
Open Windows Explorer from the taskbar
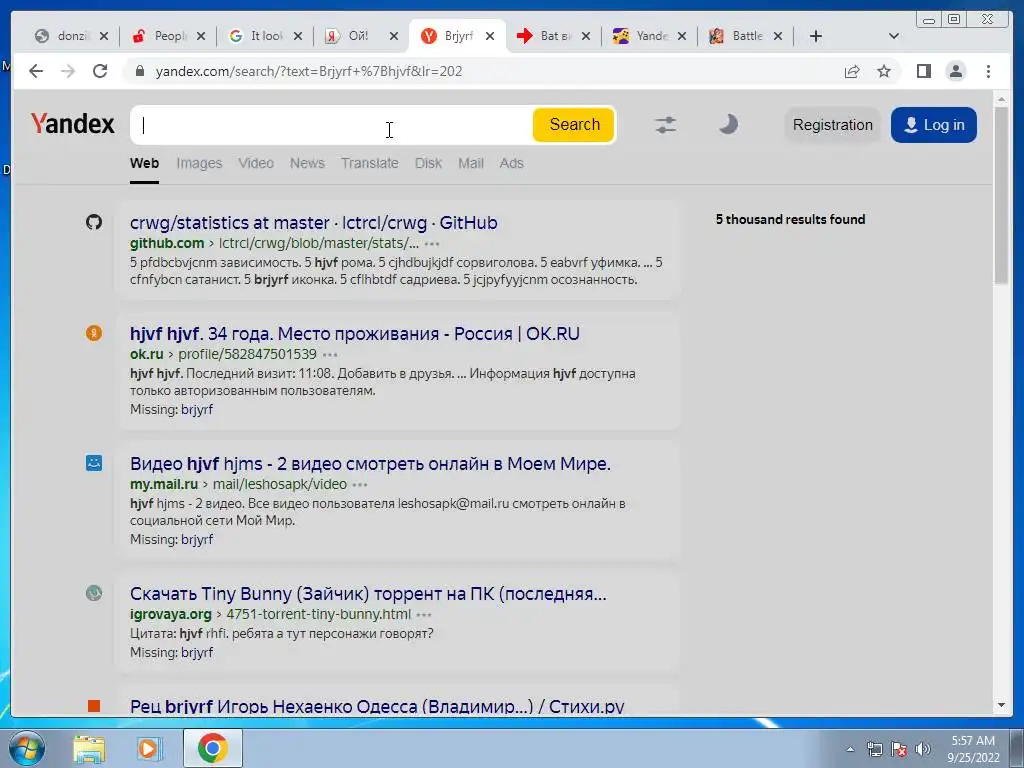(x=89, y=748)
